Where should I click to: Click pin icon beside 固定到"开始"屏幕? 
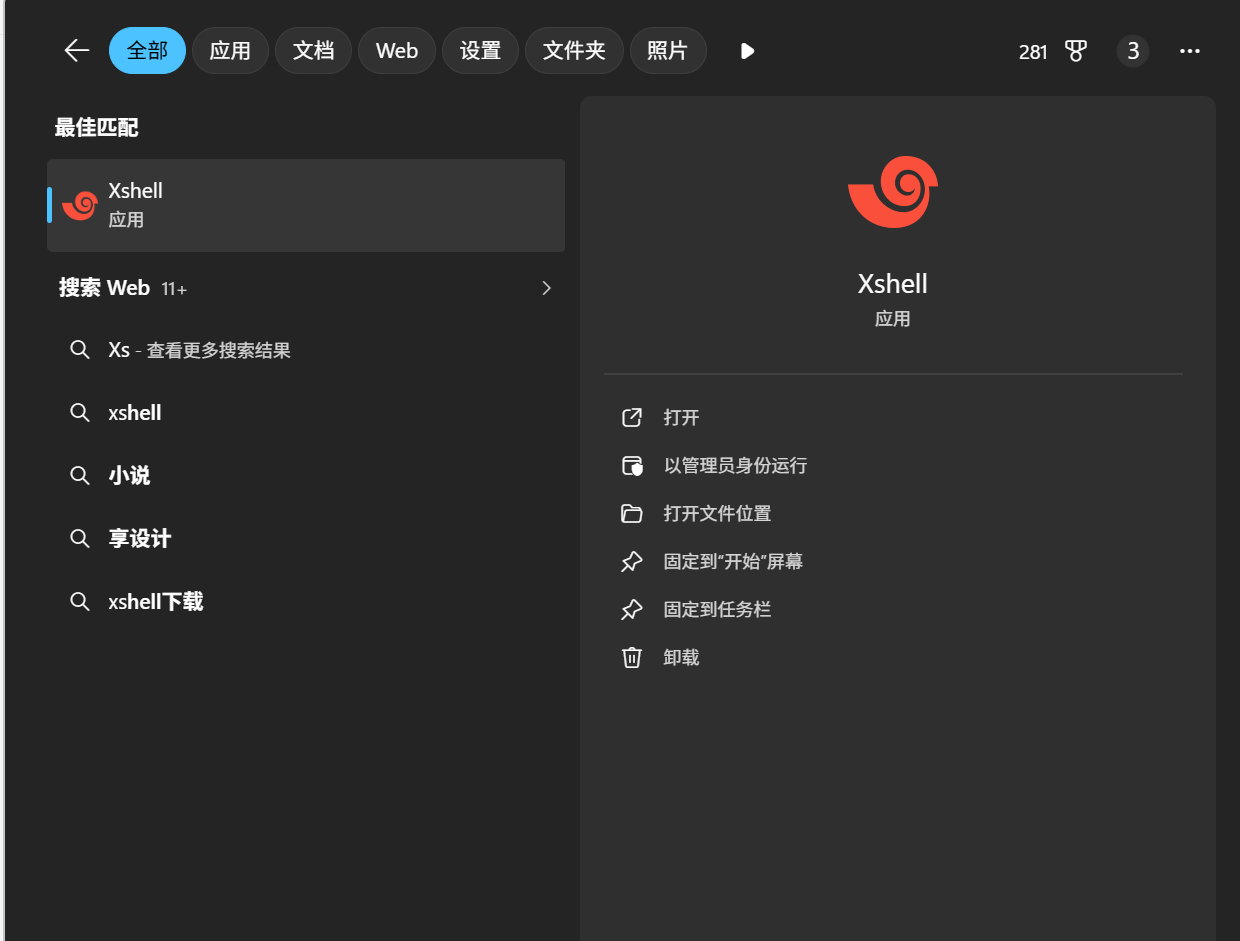pos(632,562)
